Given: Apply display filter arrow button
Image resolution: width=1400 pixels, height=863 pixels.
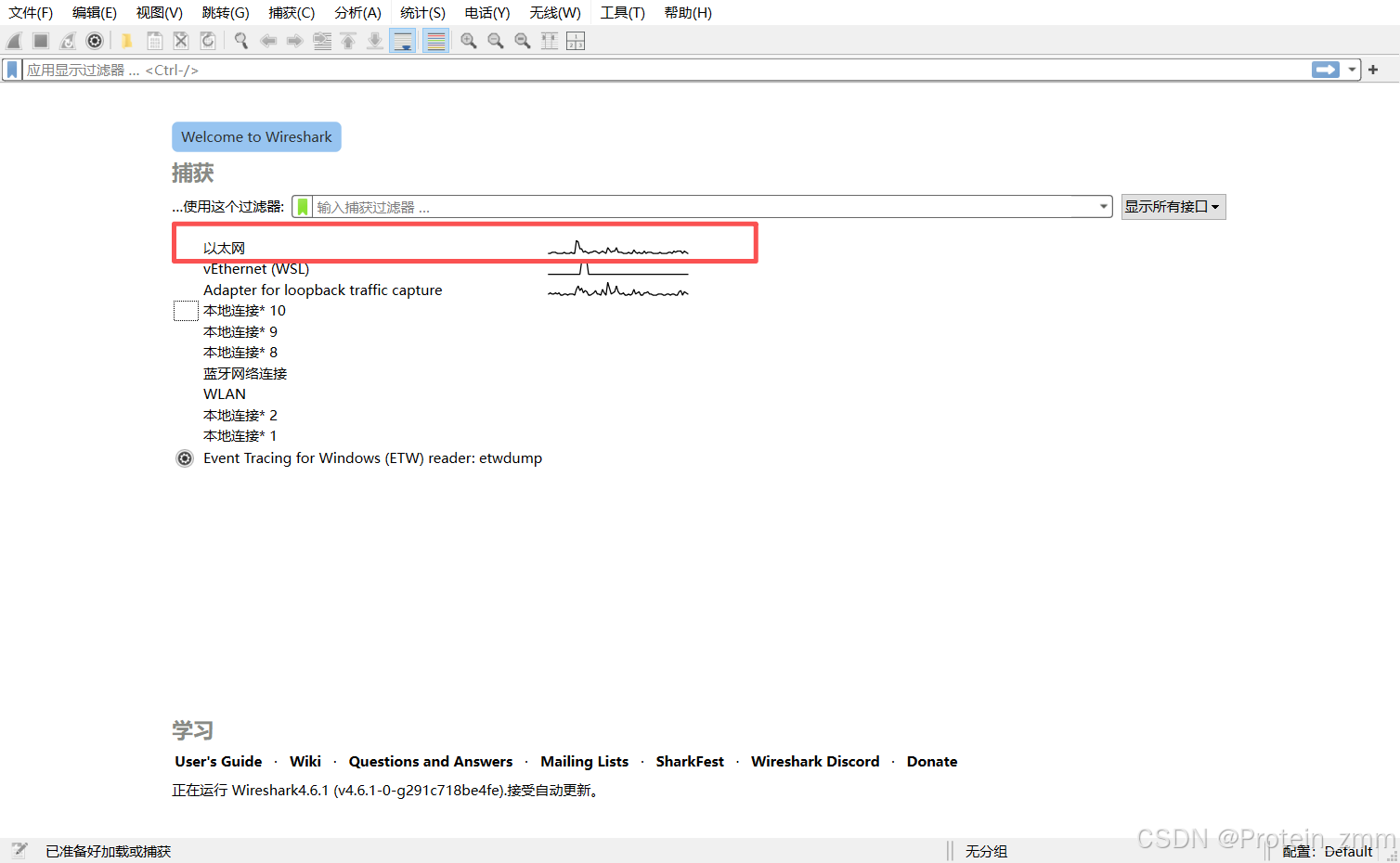Looking at the screenshot, I should point(1326,70).
